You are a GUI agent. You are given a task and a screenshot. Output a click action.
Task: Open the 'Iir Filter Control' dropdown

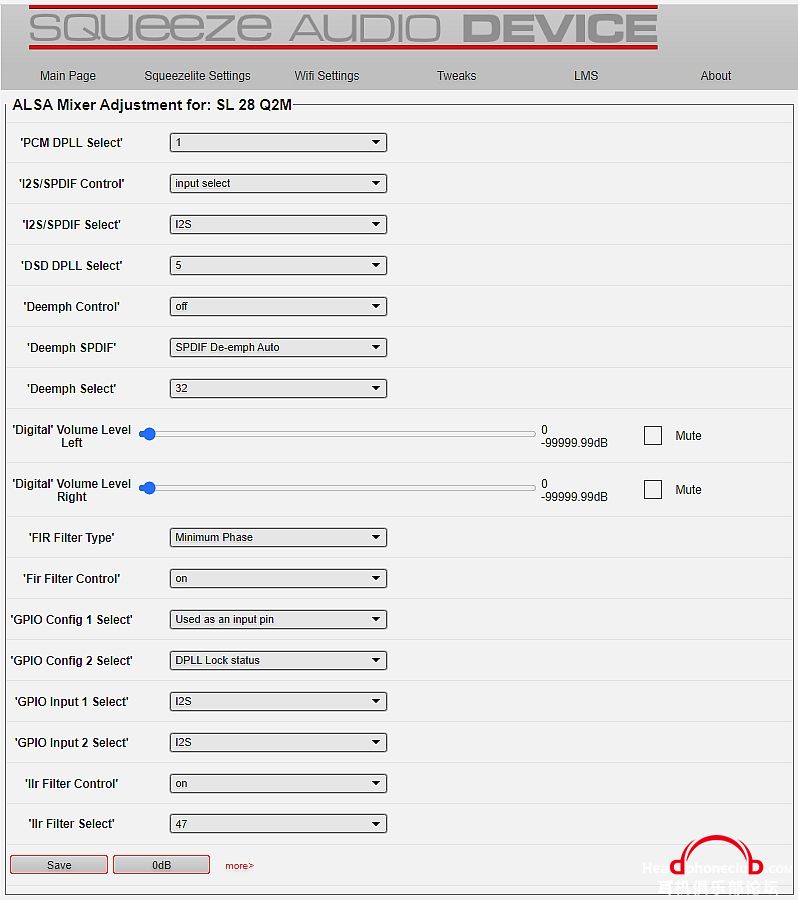[x=278, y=783]
